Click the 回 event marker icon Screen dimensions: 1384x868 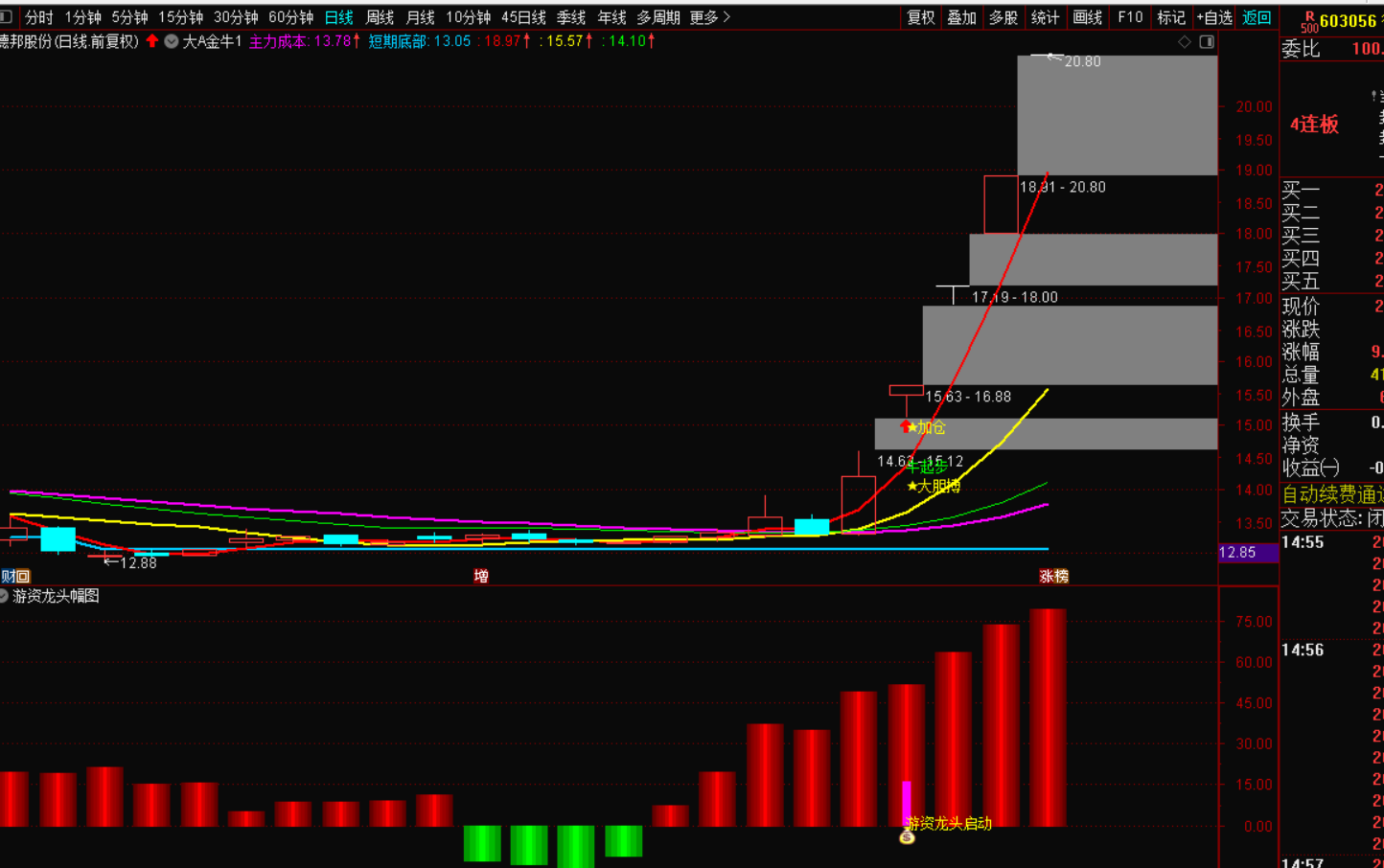[22, 576]
